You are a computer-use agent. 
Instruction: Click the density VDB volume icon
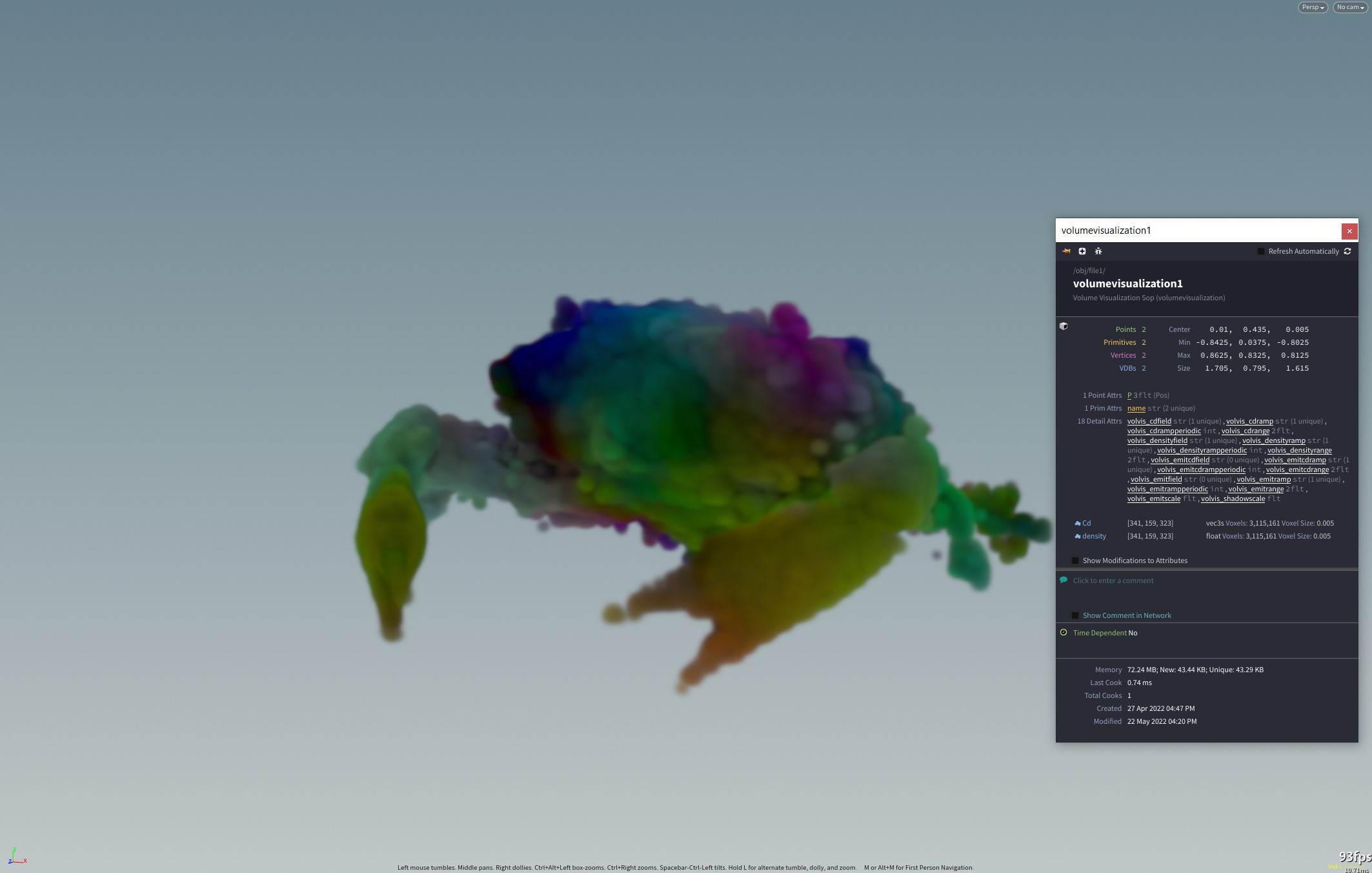pos(1077,537)
